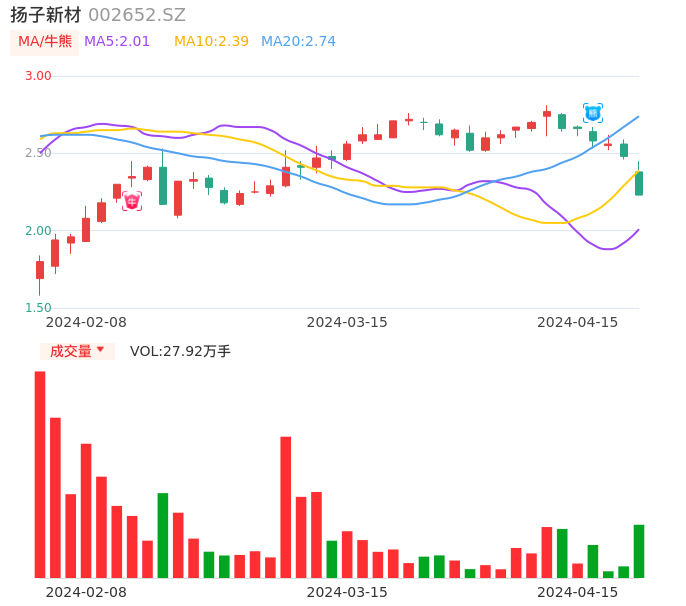Click the red arrow beside 成交量

pos(100,350)
